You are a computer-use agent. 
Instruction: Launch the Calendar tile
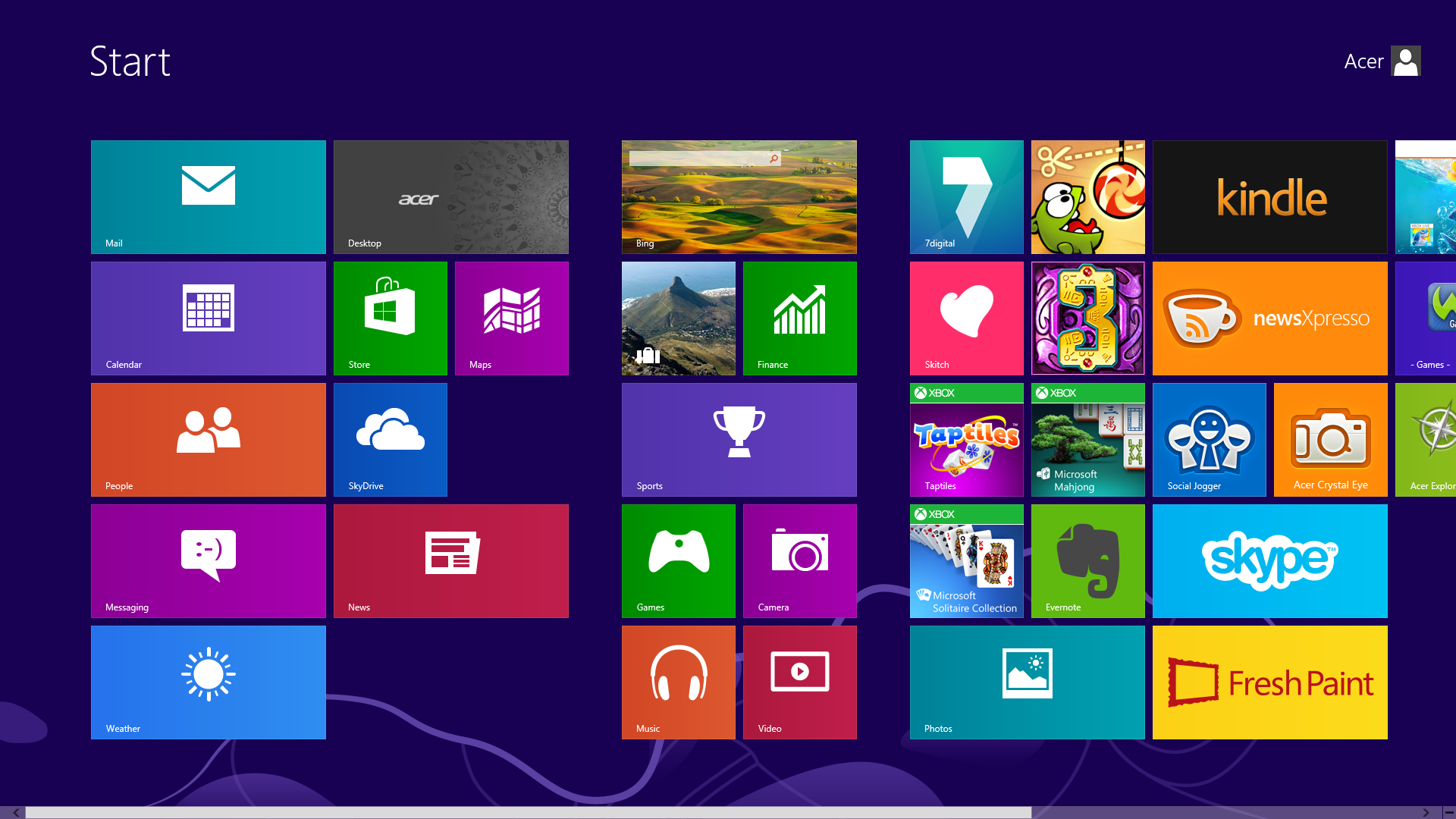[x=209, y=318]
